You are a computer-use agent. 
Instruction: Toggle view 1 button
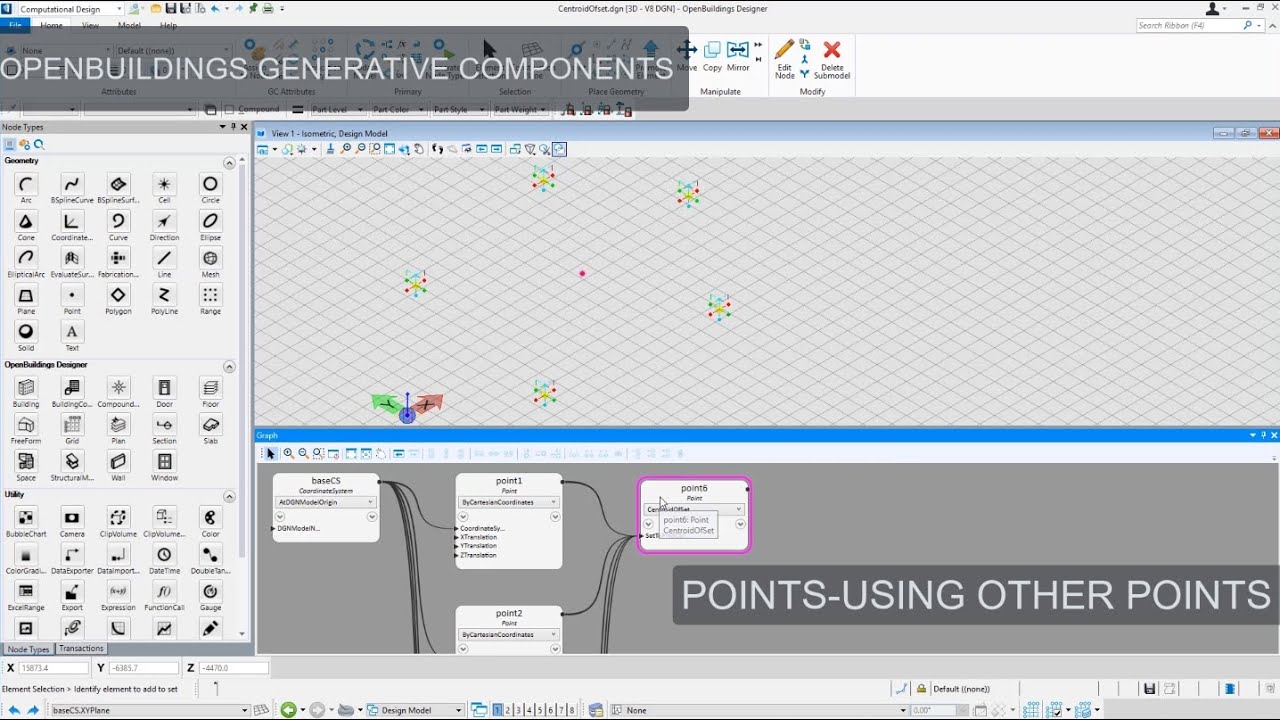pyautogui.click(x=497, y=710)
